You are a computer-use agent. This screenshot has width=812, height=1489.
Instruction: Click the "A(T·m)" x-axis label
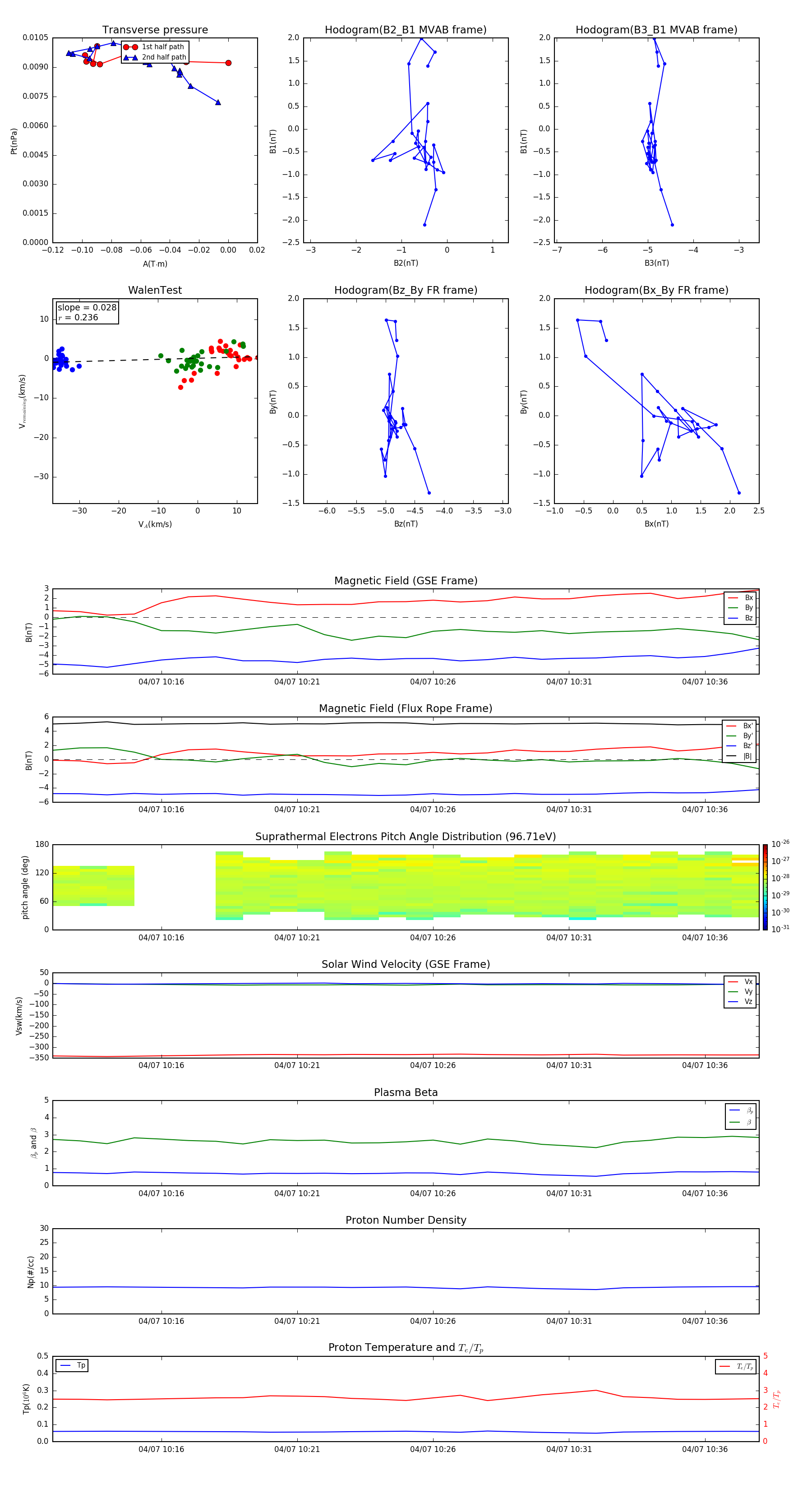coord(155,264)
